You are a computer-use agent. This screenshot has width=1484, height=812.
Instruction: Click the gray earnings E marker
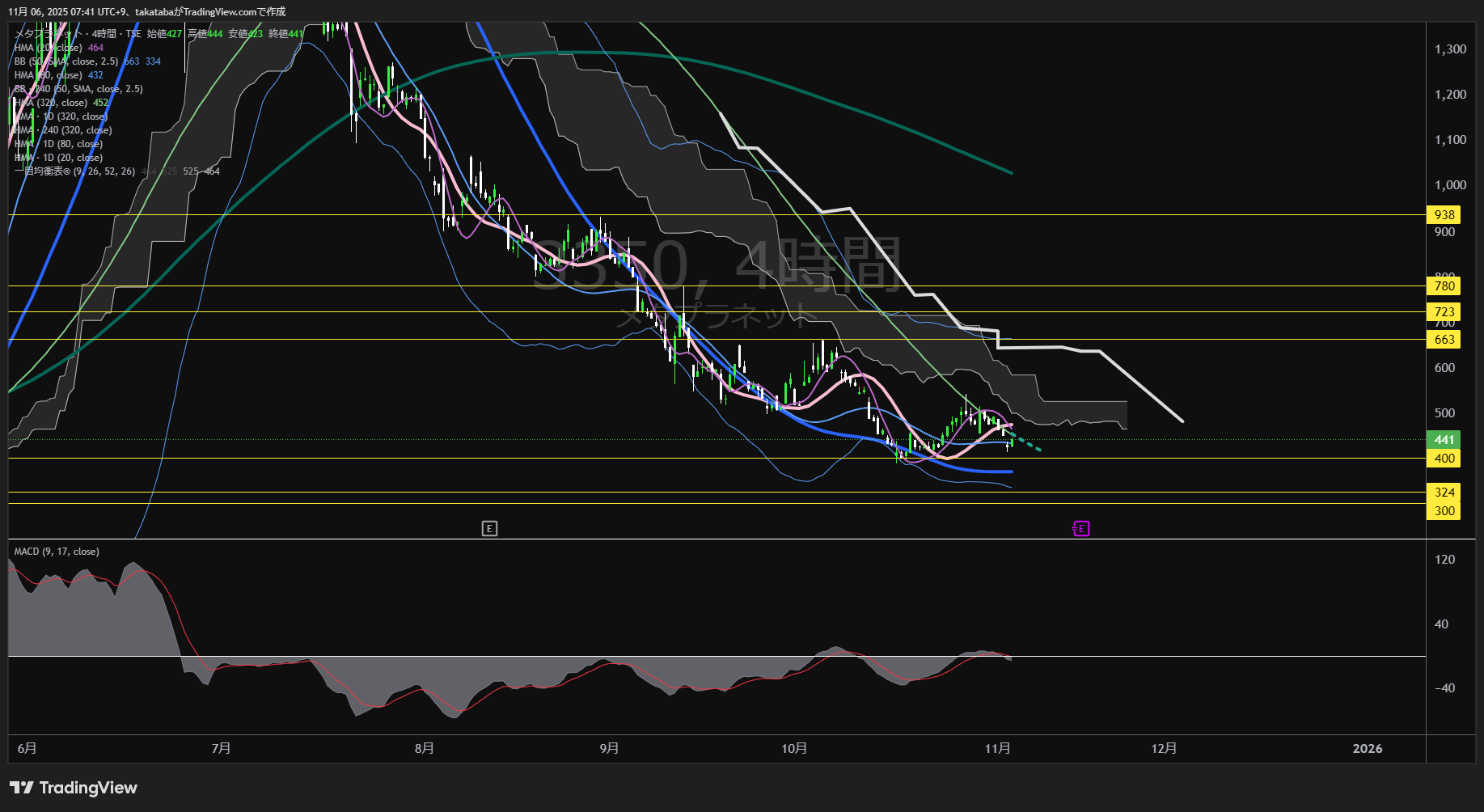[x=489, y=529]
